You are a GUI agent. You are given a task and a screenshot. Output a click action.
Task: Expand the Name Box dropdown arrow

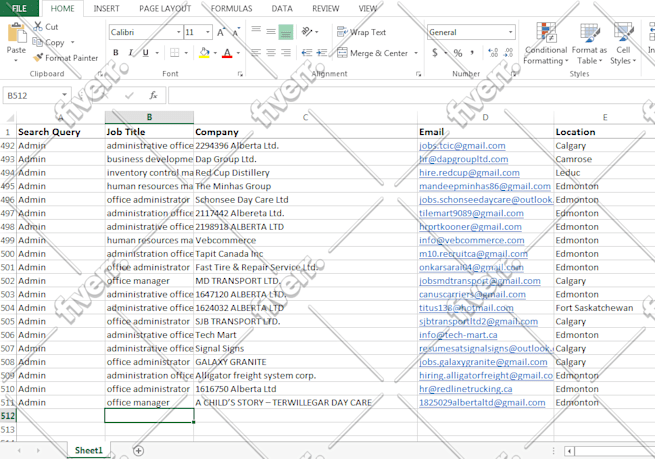[64, 95]
